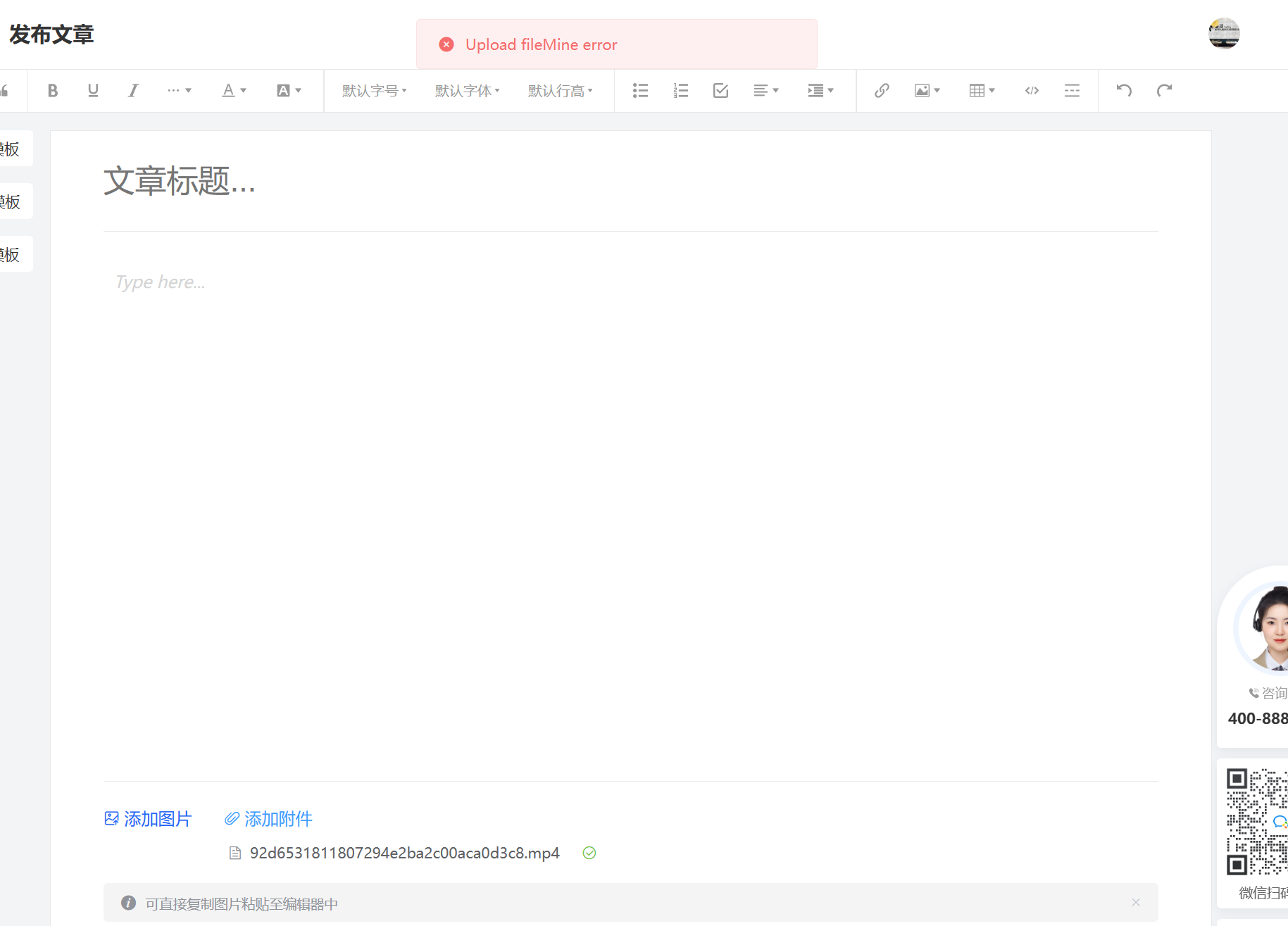This screenshot has height=926, width=1288.
Task: Open the table insert menu
Action: [x=982, y=90]
